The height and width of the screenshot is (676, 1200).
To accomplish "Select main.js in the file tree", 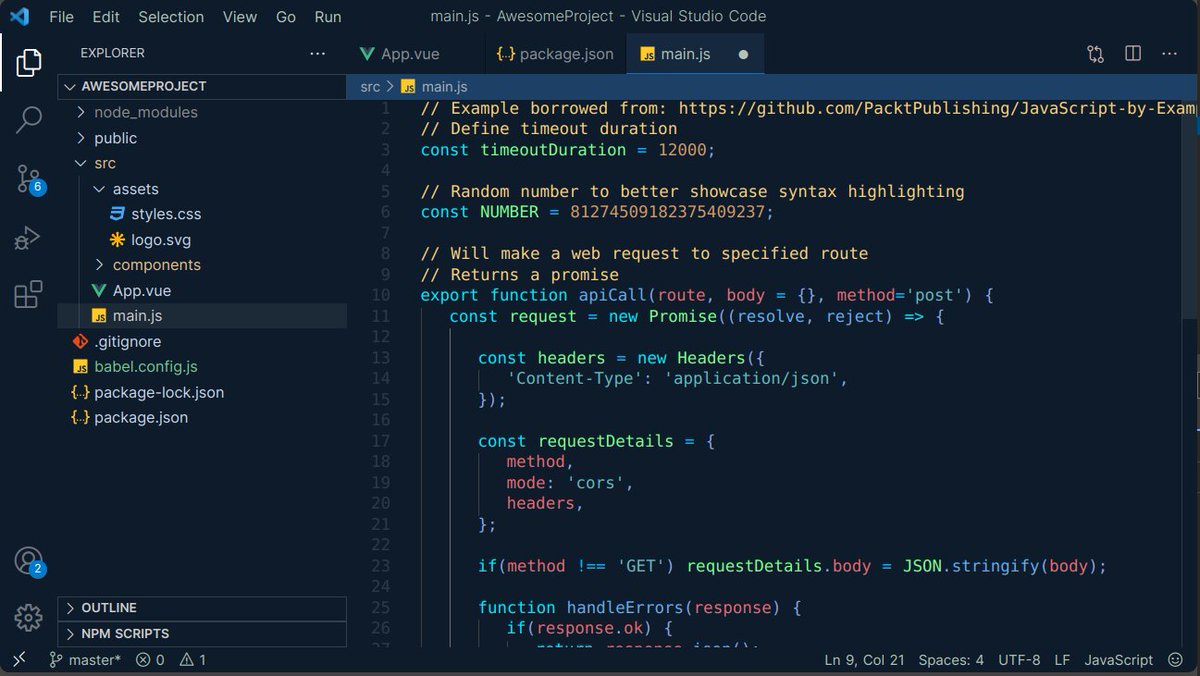I will (x=202, y=316).
